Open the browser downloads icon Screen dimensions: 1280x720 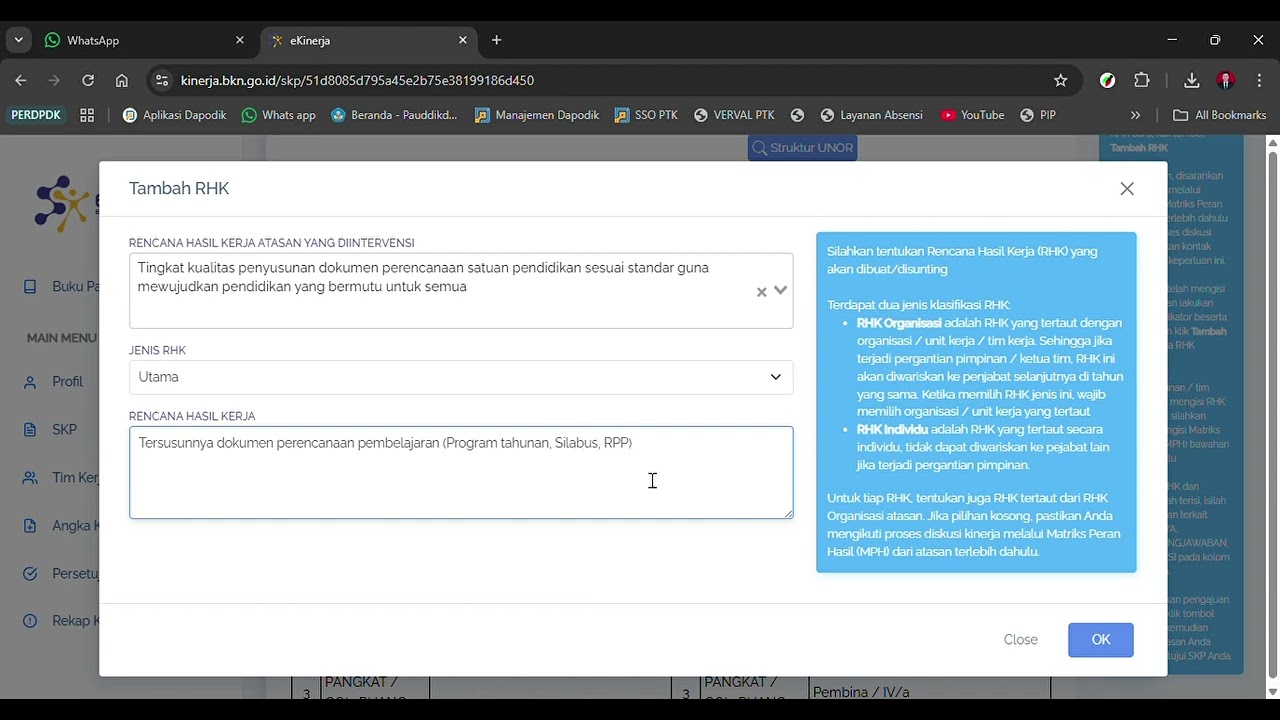1191,80
